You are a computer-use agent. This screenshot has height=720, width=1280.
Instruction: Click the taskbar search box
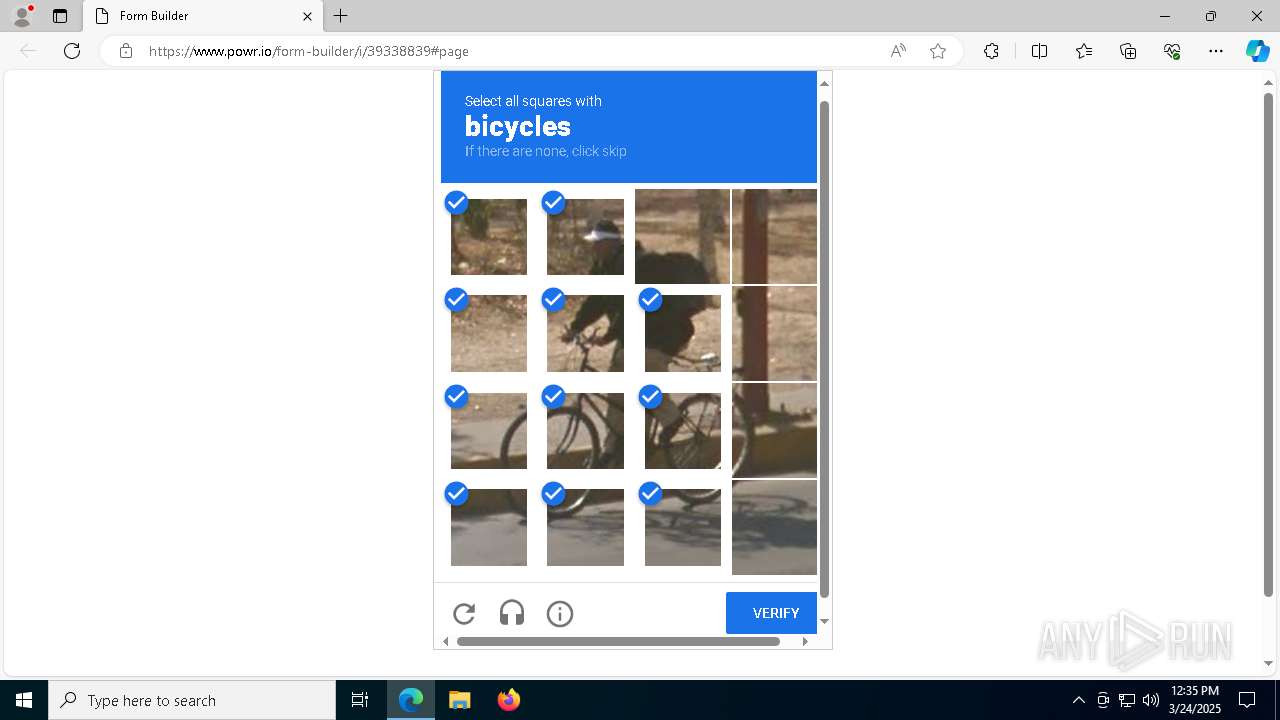coord(192,700)
